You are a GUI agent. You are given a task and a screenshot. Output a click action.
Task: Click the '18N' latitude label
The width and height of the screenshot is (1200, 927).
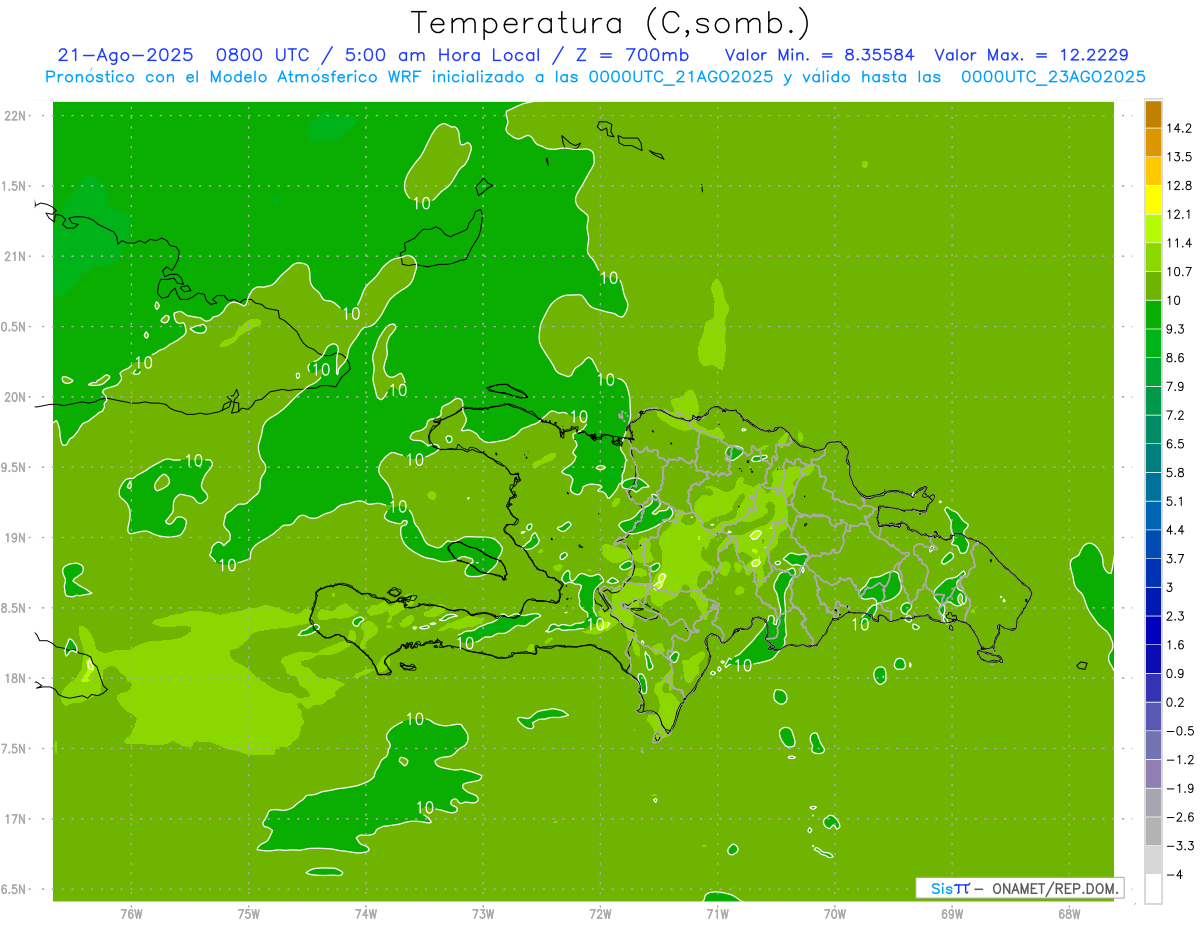point(15,679)
